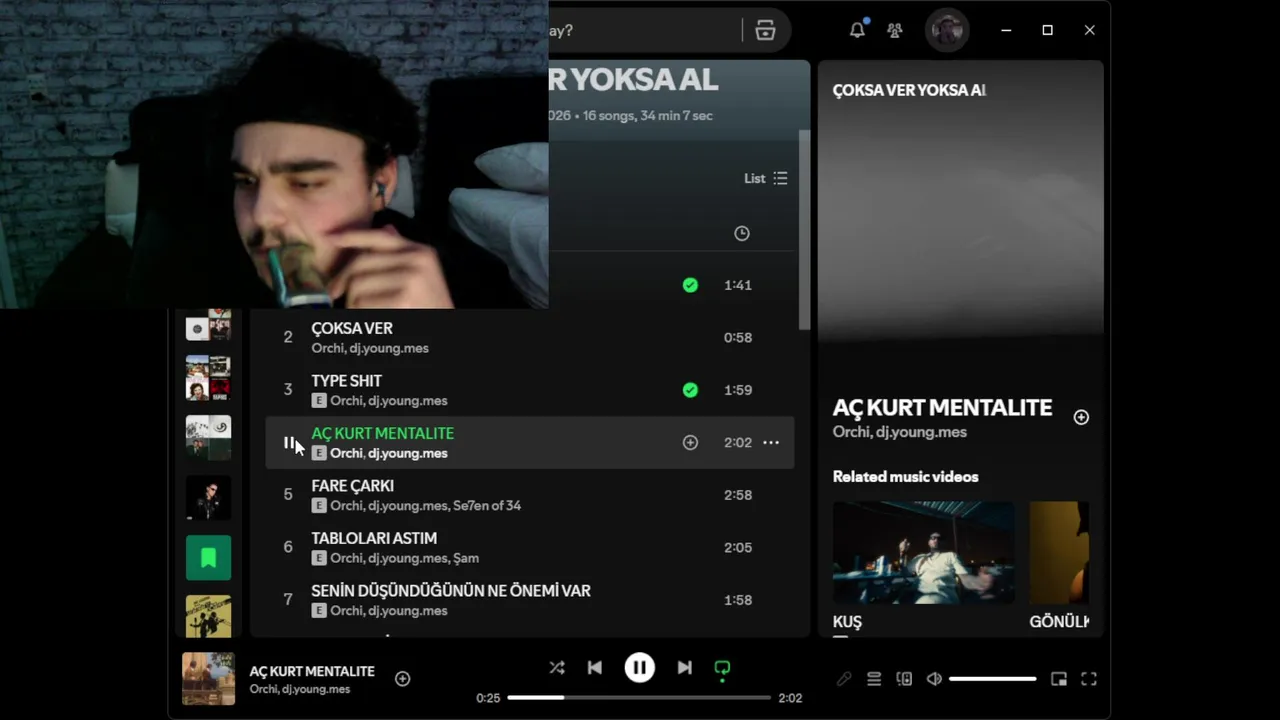Open the mini player

(x=1059, y=679)
